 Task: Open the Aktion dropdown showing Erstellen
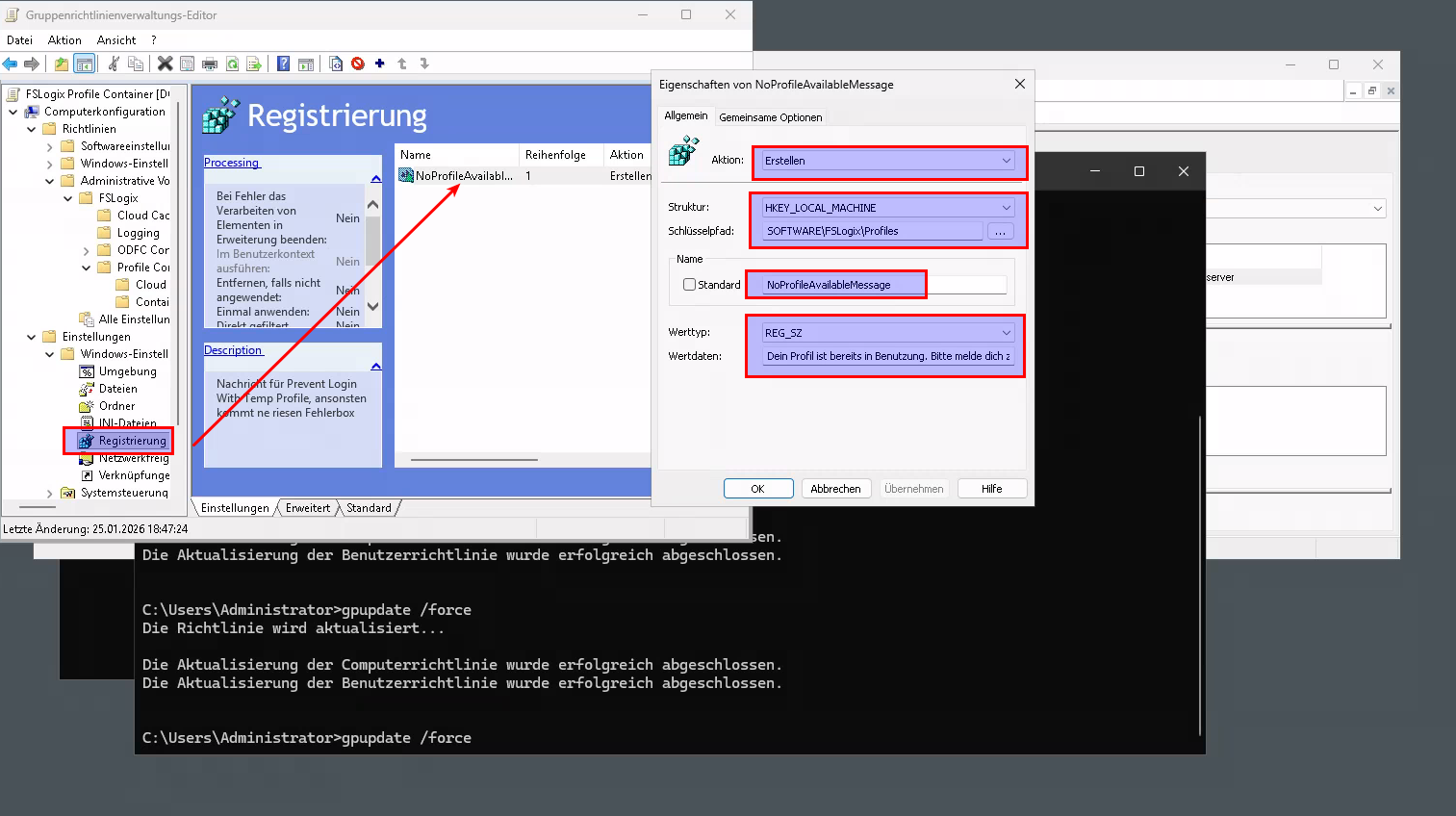pos(887,161)
